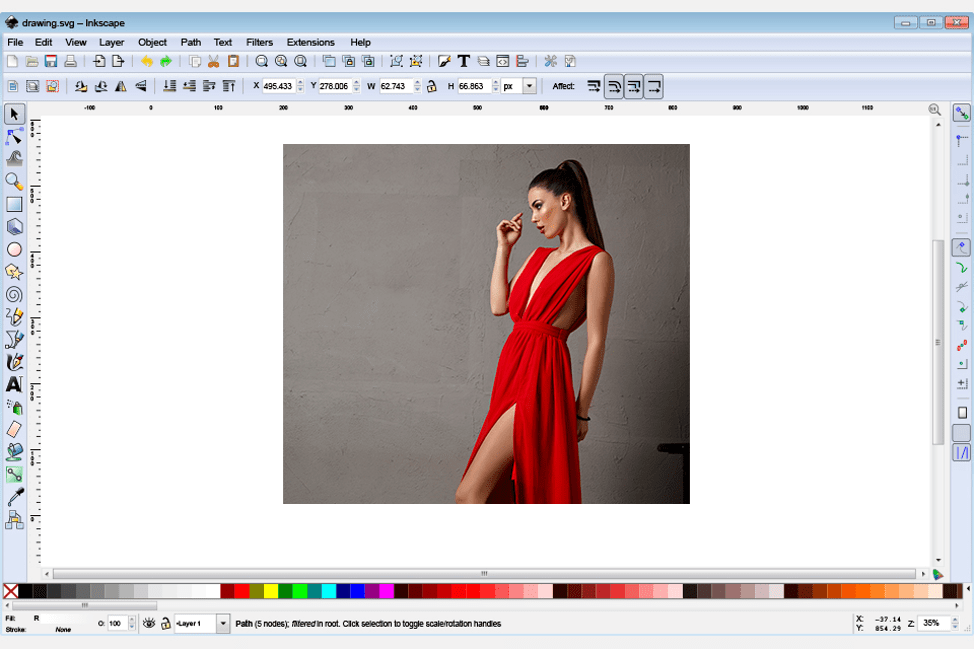The width and height of the screenshot is (974, 649).
Task: Toggle snap to page border
Action: pos(962,412)
